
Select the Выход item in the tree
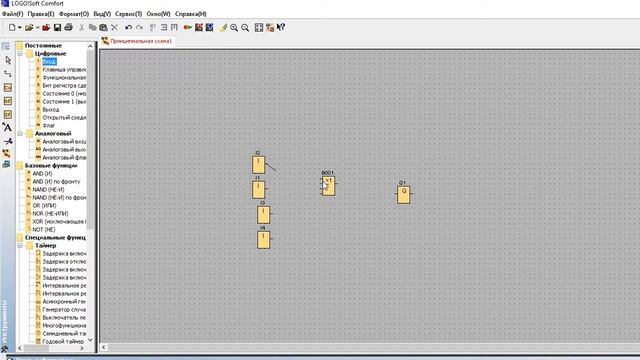pos(51,110)
